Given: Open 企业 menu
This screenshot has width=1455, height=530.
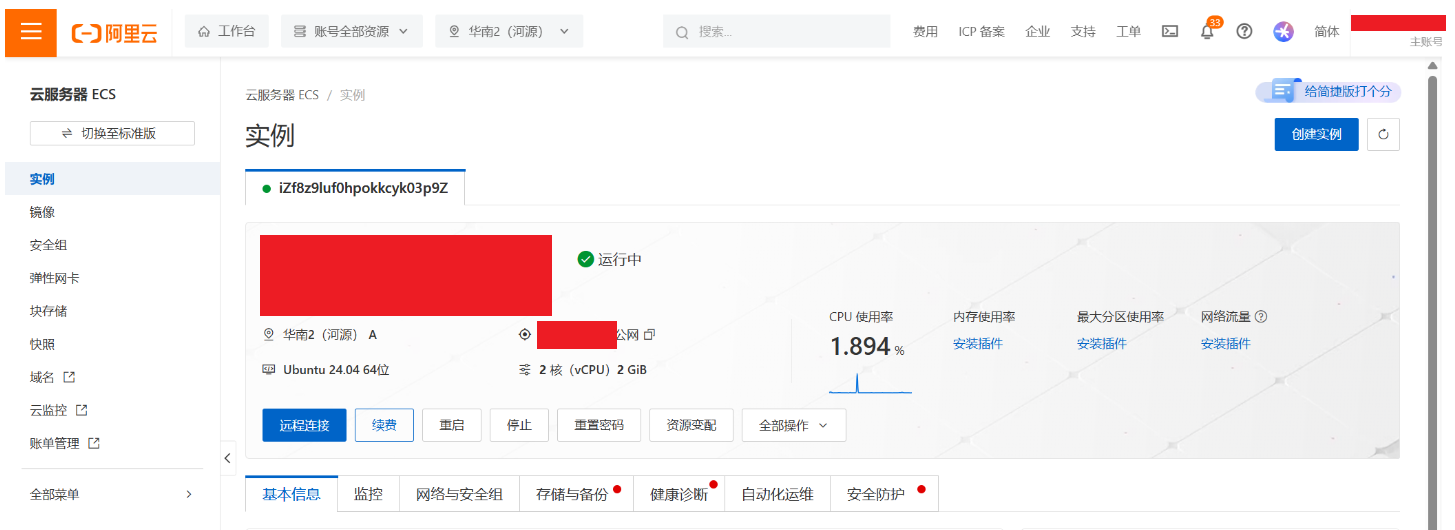Looking at the screenshot, I should pyautogui.click(x=1038, y=32).
